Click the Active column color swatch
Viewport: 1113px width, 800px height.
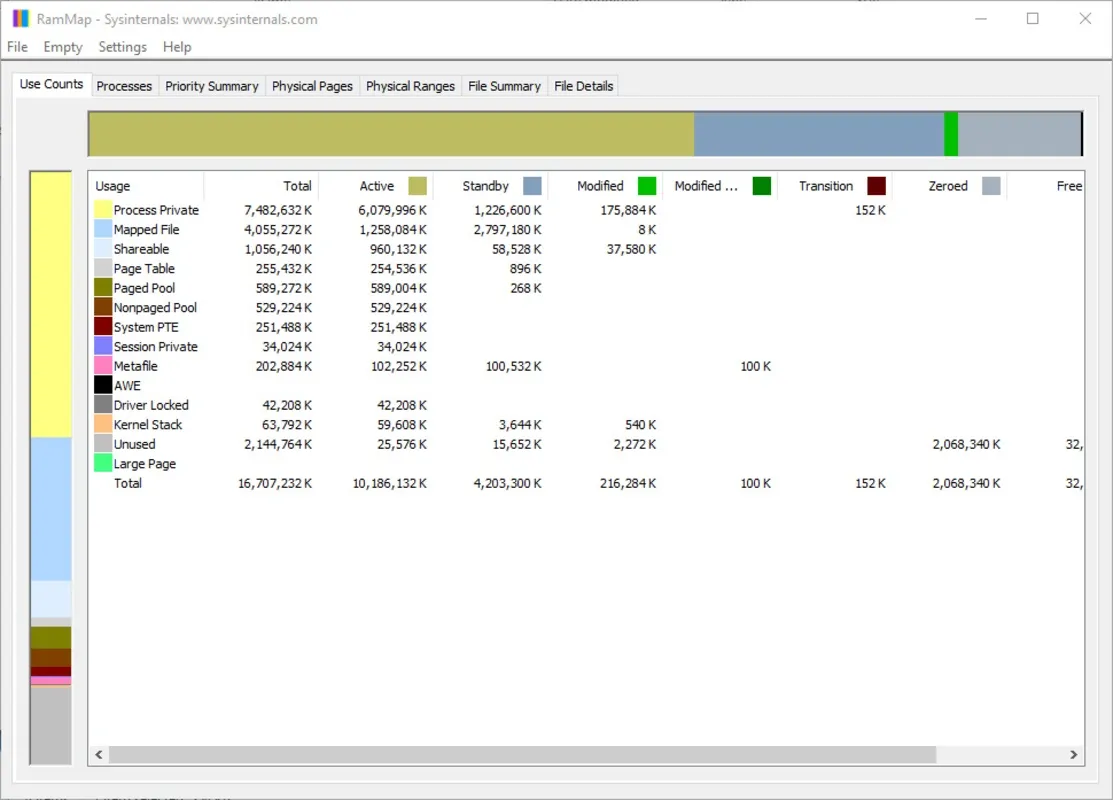pos(417,186)
